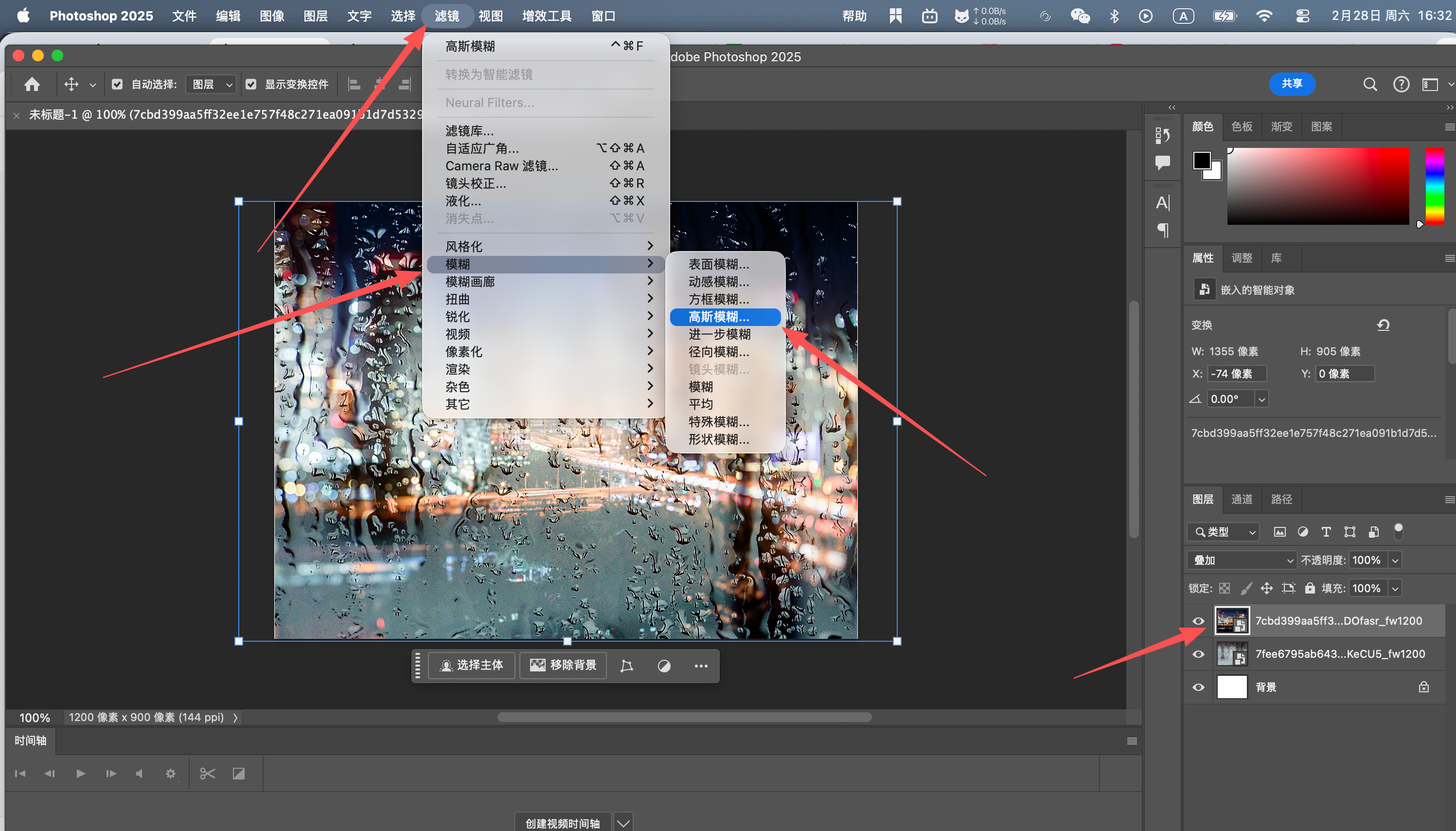Open the 叠加 blend mode dropdown
The image size is (1456, 831).
1242,560
